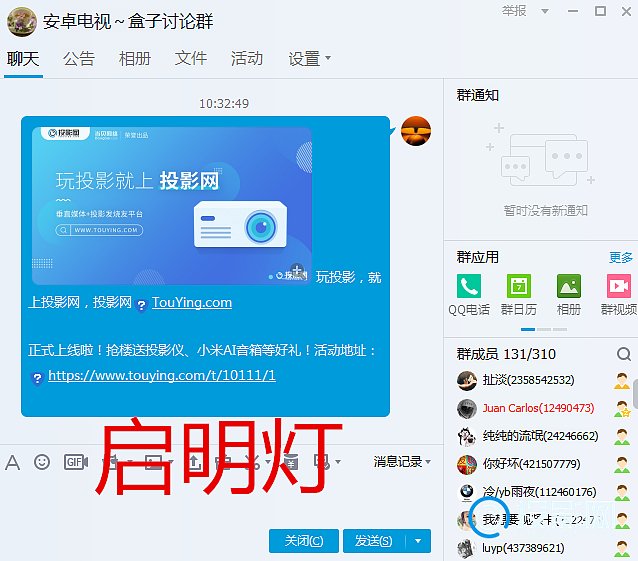Click the message input area

click(x=221, y=500)
